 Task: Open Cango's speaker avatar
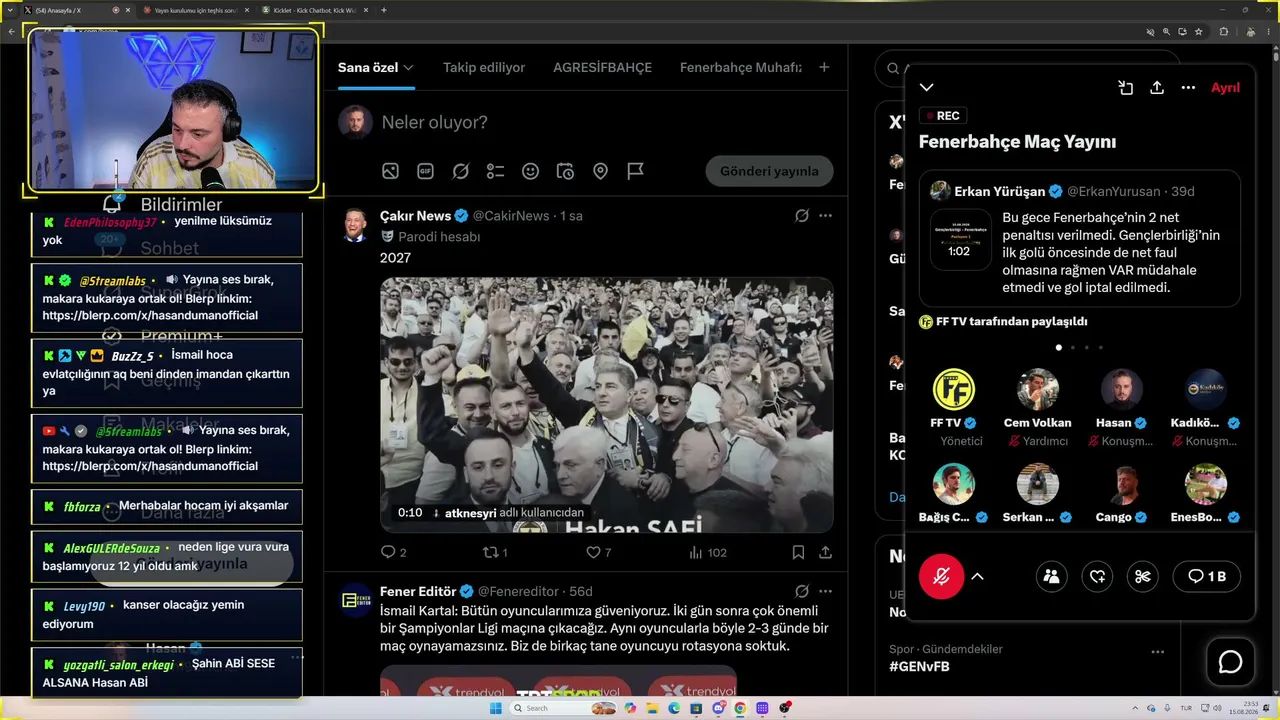1121,484
